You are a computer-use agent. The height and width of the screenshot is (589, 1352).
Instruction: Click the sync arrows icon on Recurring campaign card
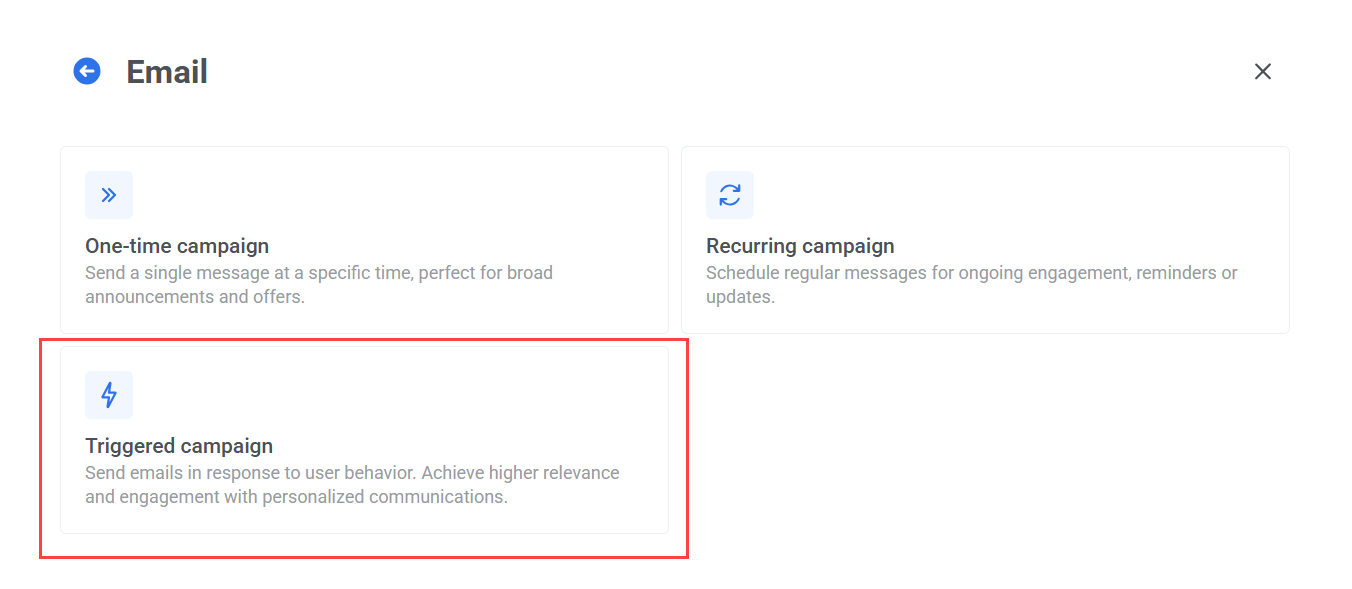[x=729, y=195]
